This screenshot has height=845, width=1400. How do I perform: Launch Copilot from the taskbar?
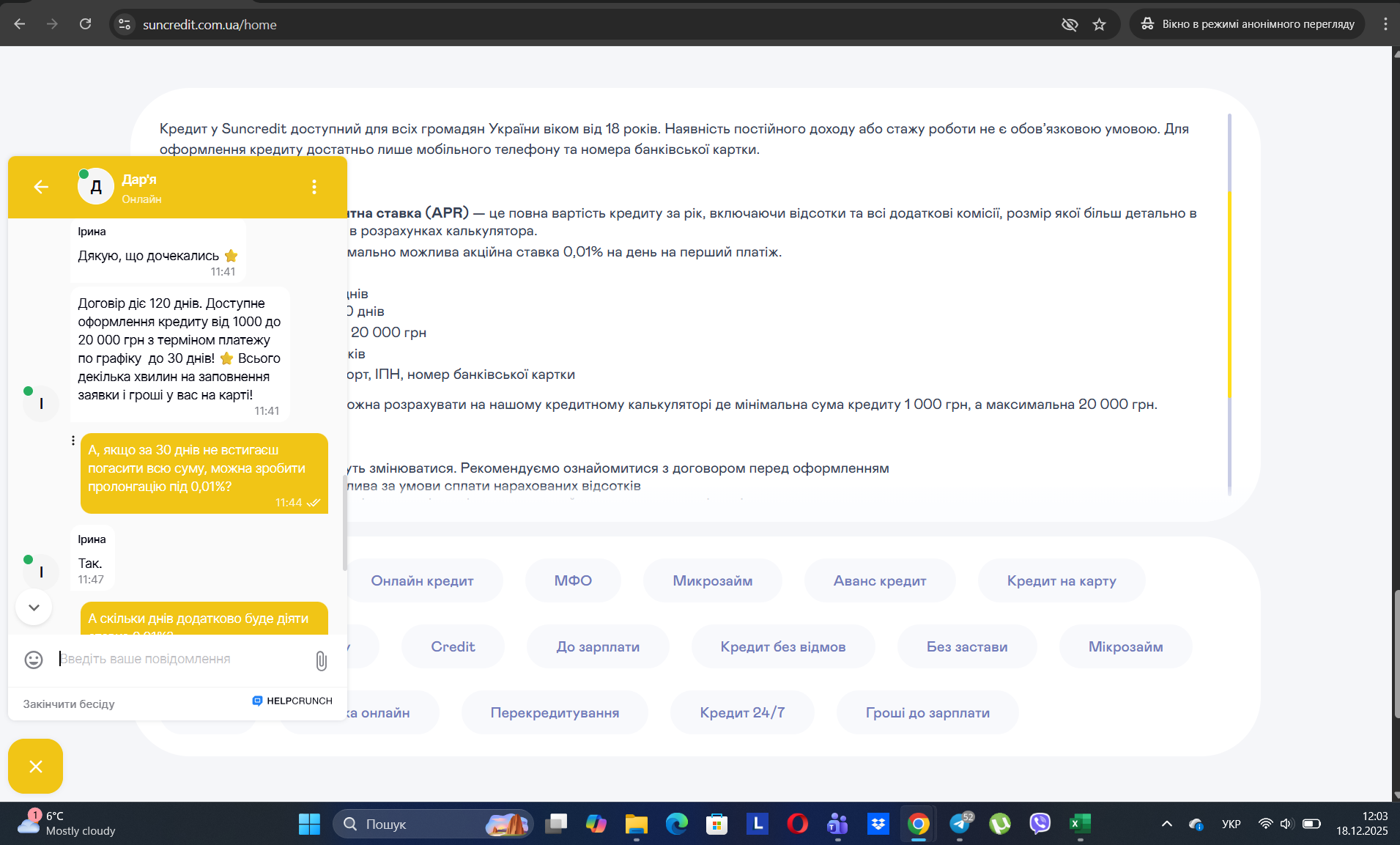pos(596,824)
